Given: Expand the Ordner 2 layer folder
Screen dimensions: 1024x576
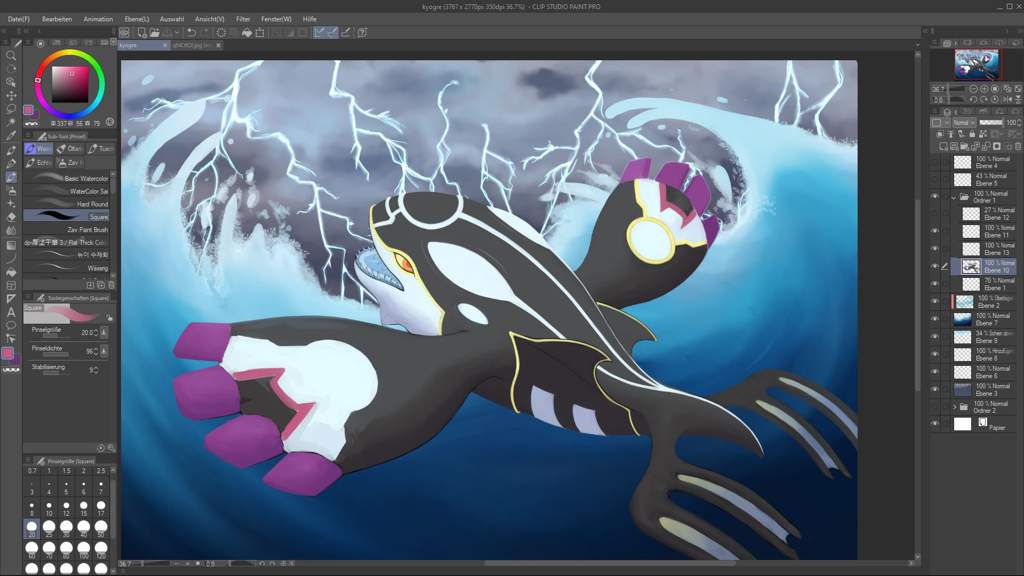Looking at the screenshot, I should point(954,407).
